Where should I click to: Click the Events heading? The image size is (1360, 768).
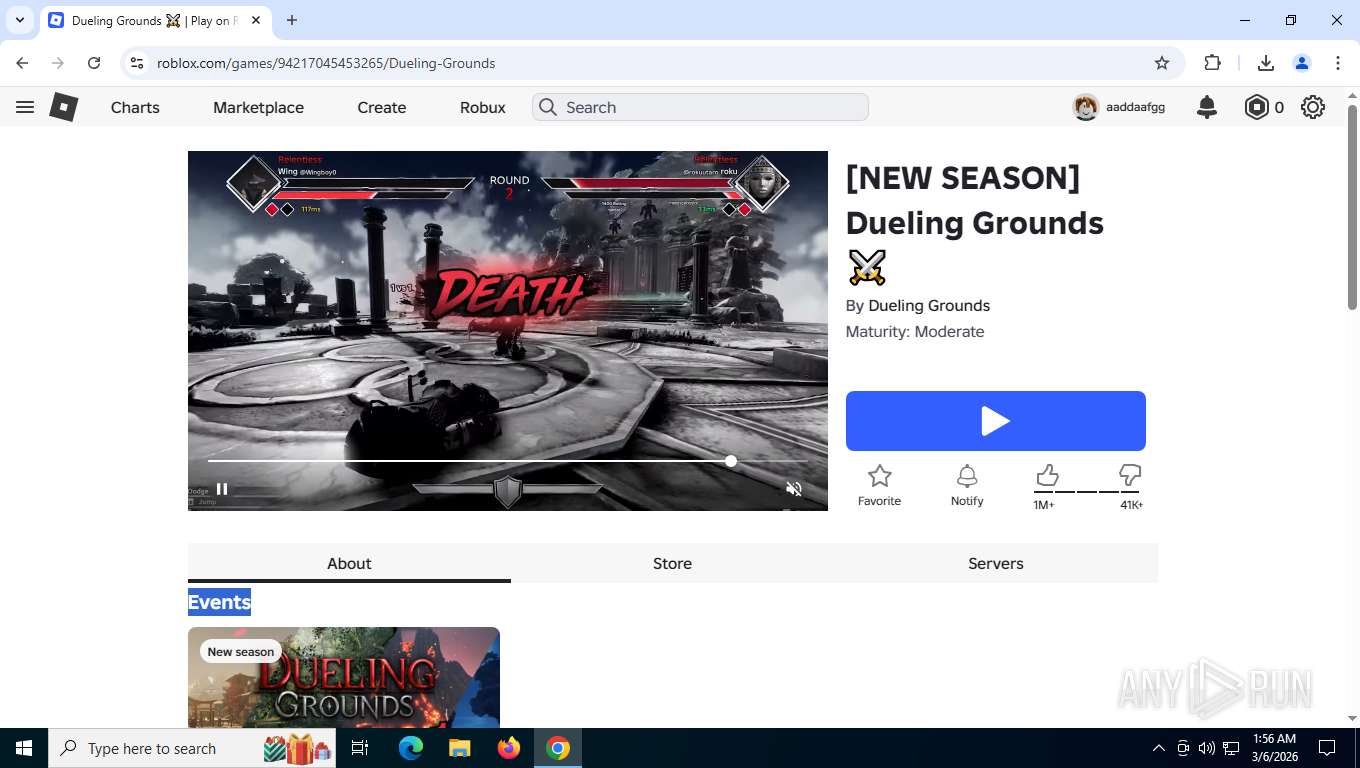click(x=219, y=602)
